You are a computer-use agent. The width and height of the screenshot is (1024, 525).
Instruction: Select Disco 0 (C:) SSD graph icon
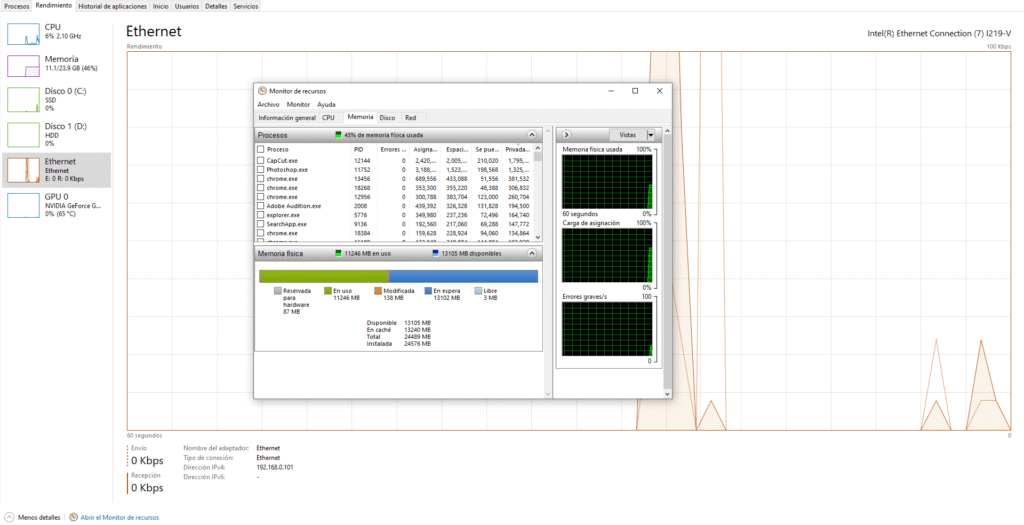point(22,99)
